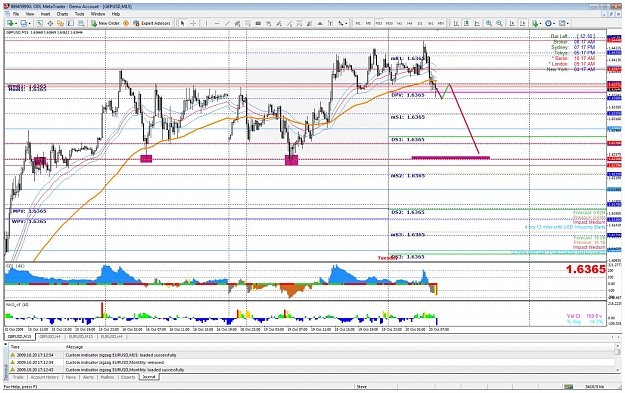Open the Alerts terminal tab

pos(88,377)
